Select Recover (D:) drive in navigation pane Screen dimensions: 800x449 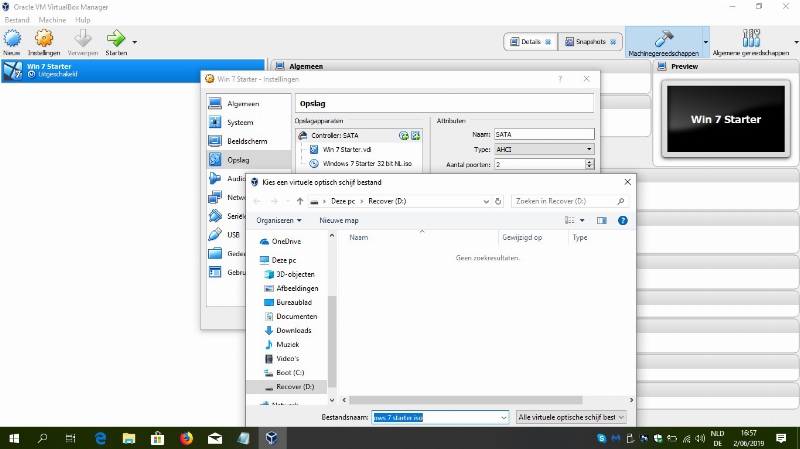pyautogui.click(x=287, y=387)
